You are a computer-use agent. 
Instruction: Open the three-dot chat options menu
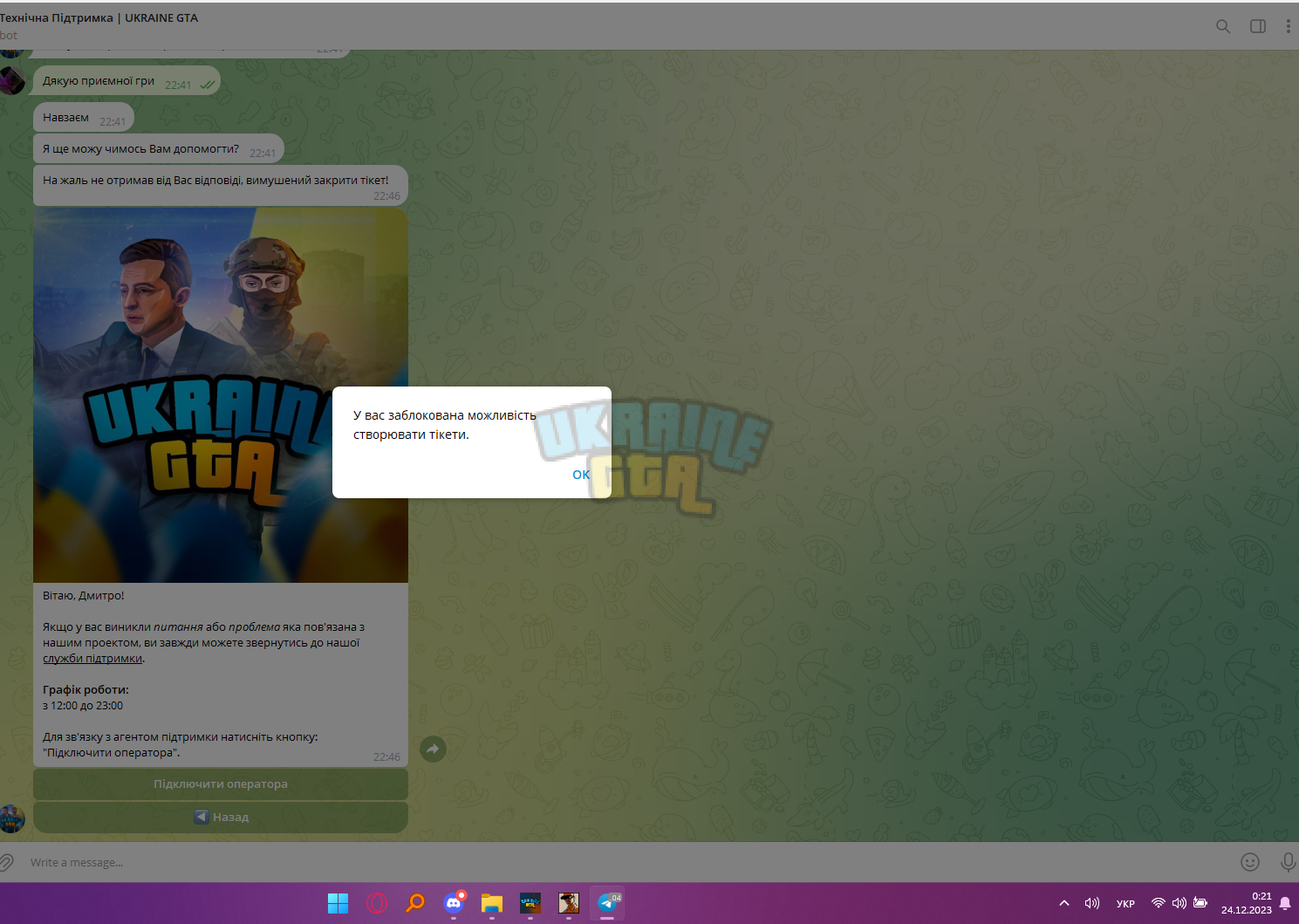(1288, 26)
